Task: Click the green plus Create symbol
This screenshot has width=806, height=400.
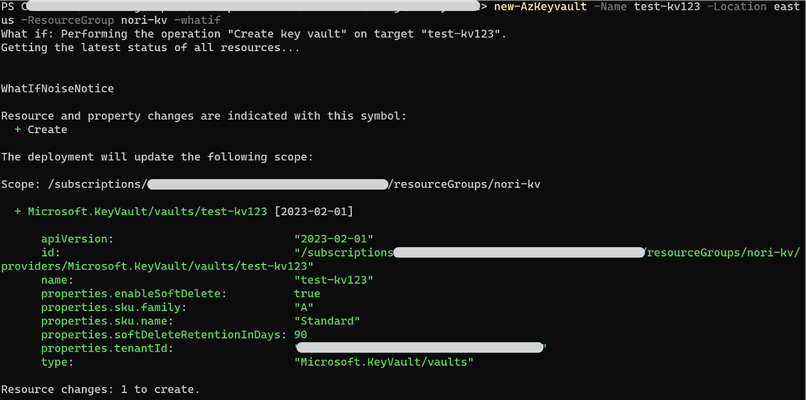Action: click(x=41, y=130)
